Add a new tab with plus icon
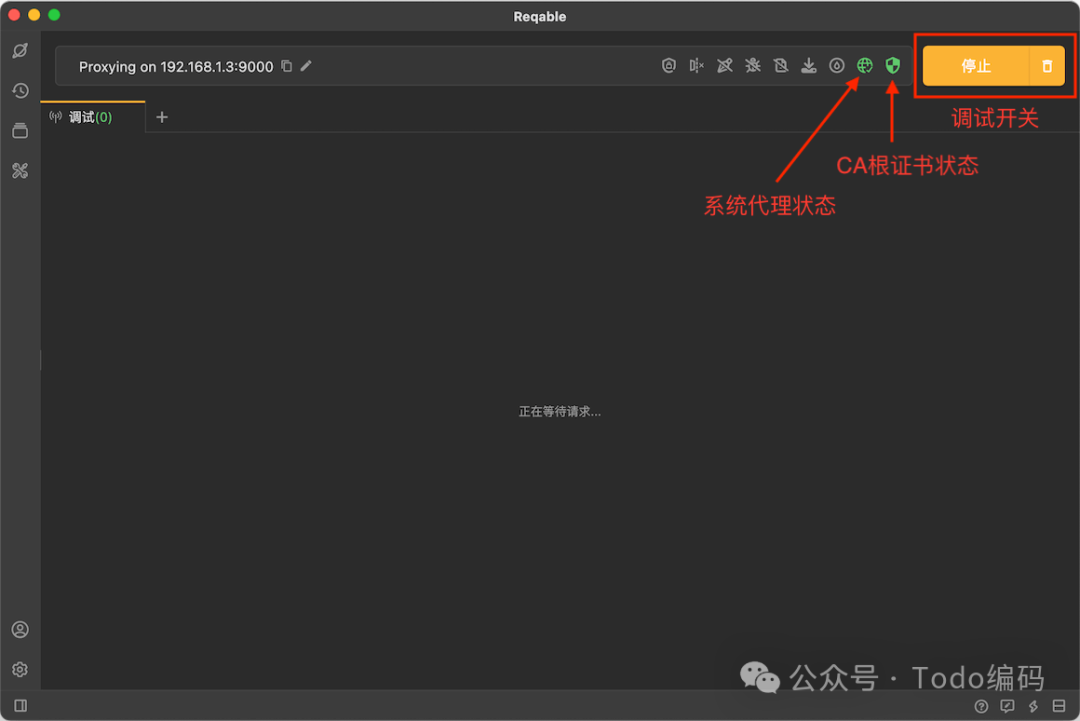Viewport: 1080px width, 721px height. (x=162, y=117)
